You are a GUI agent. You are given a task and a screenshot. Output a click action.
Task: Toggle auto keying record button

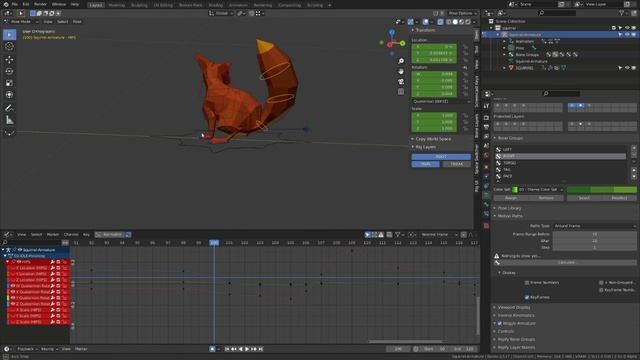[212, 349]
